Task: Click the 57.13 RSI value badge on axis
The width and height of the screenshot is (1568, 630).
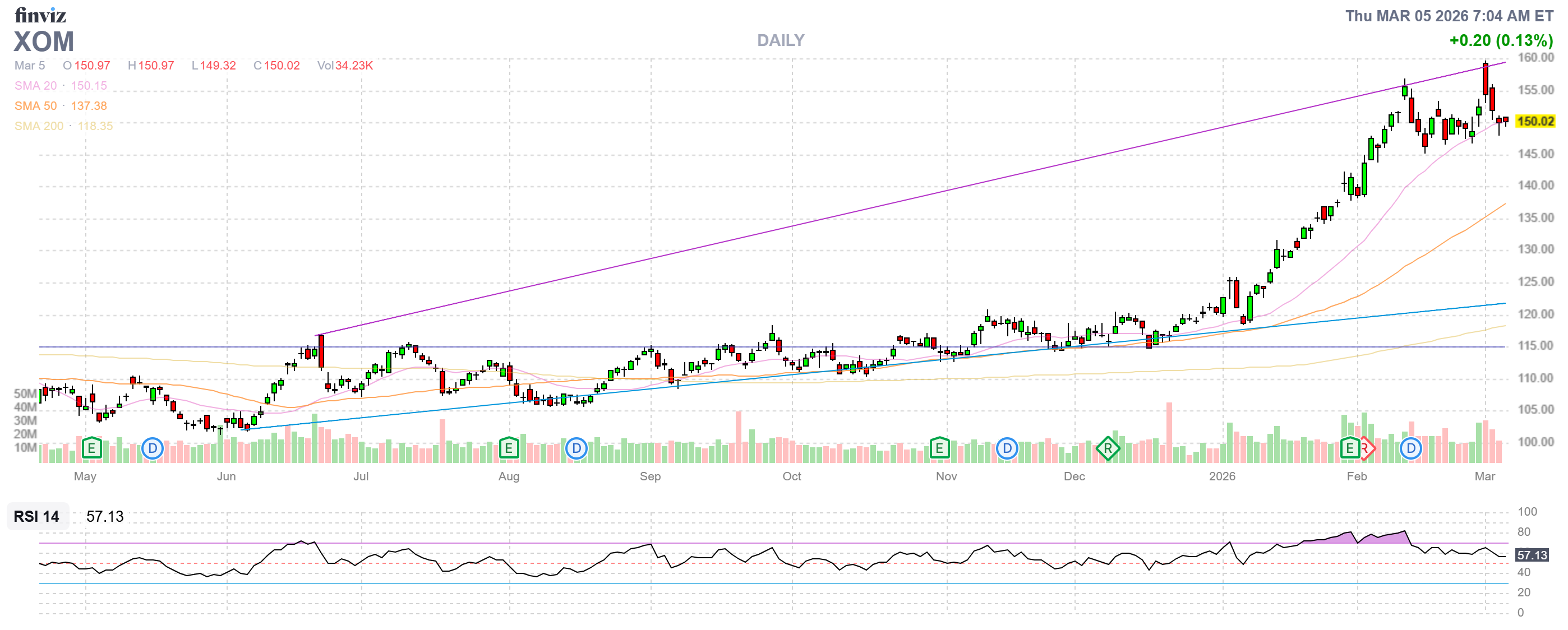Action: (1531, 554)
